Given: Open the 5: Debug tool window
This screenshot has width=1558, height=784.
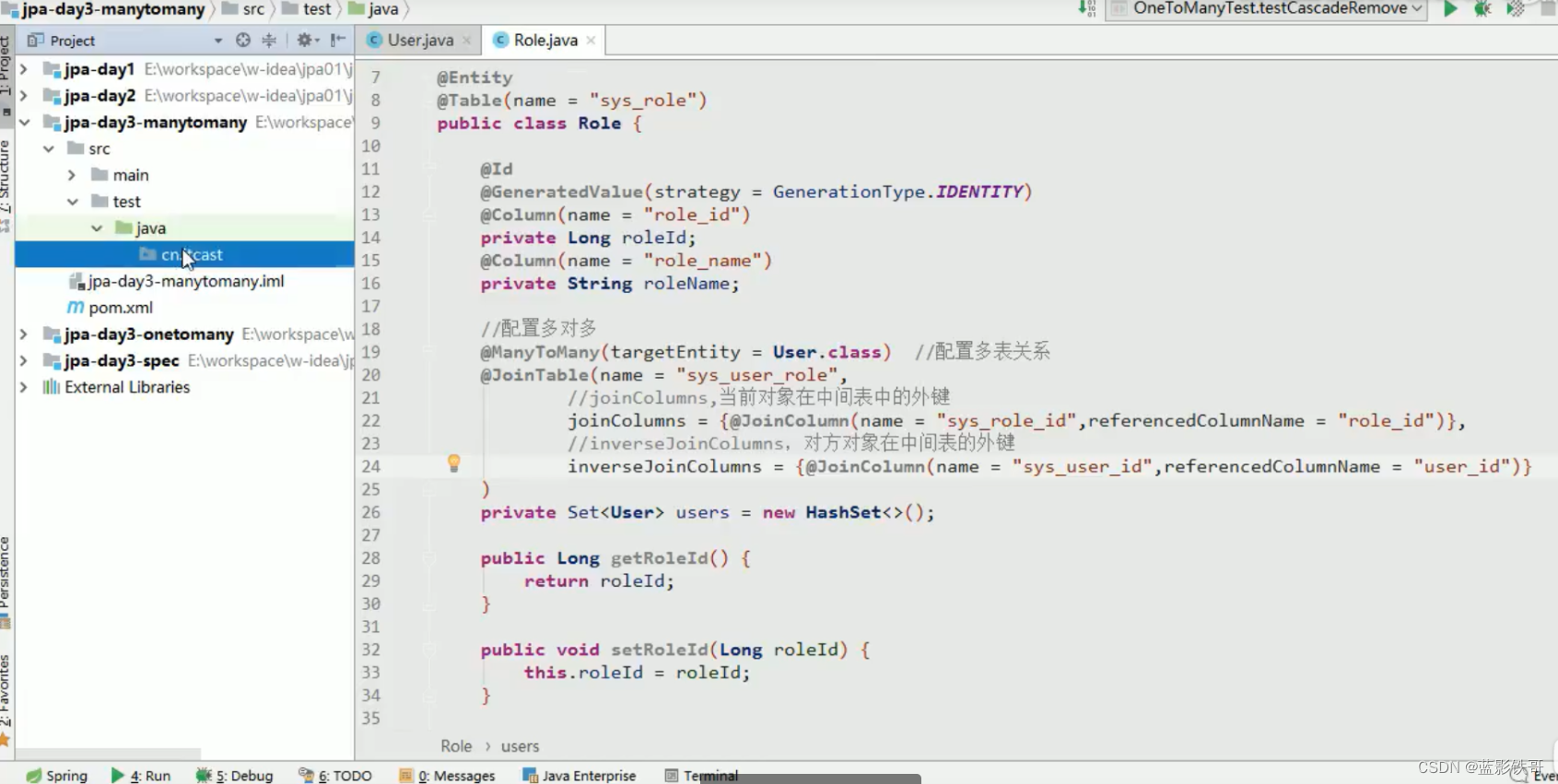Looking at the screenshot, I should 235,776.
